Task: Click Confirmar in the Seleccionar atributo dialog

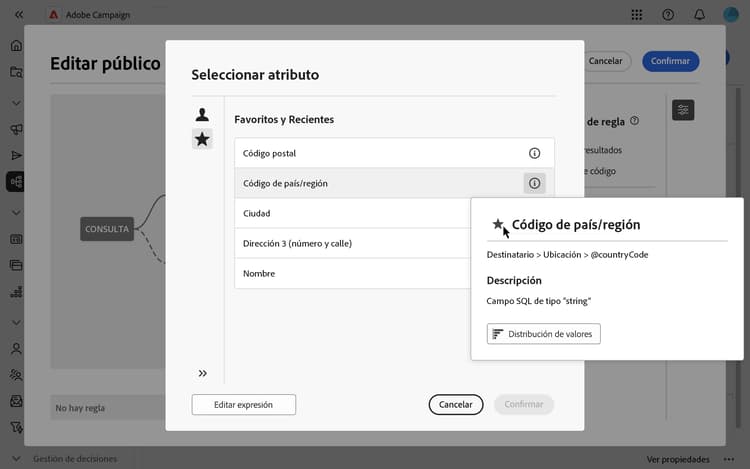Action: tap(524, 404)
